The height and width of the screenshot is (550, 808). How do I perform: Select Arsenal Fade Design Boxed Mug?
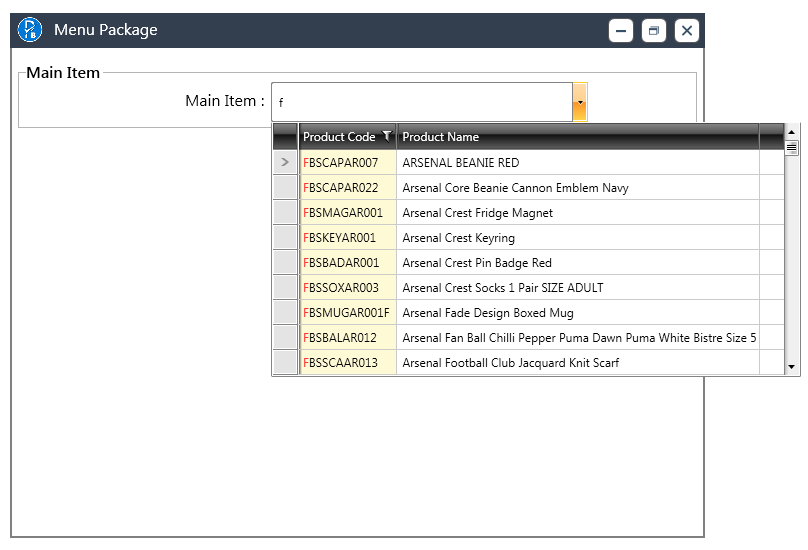click(488, 313)
